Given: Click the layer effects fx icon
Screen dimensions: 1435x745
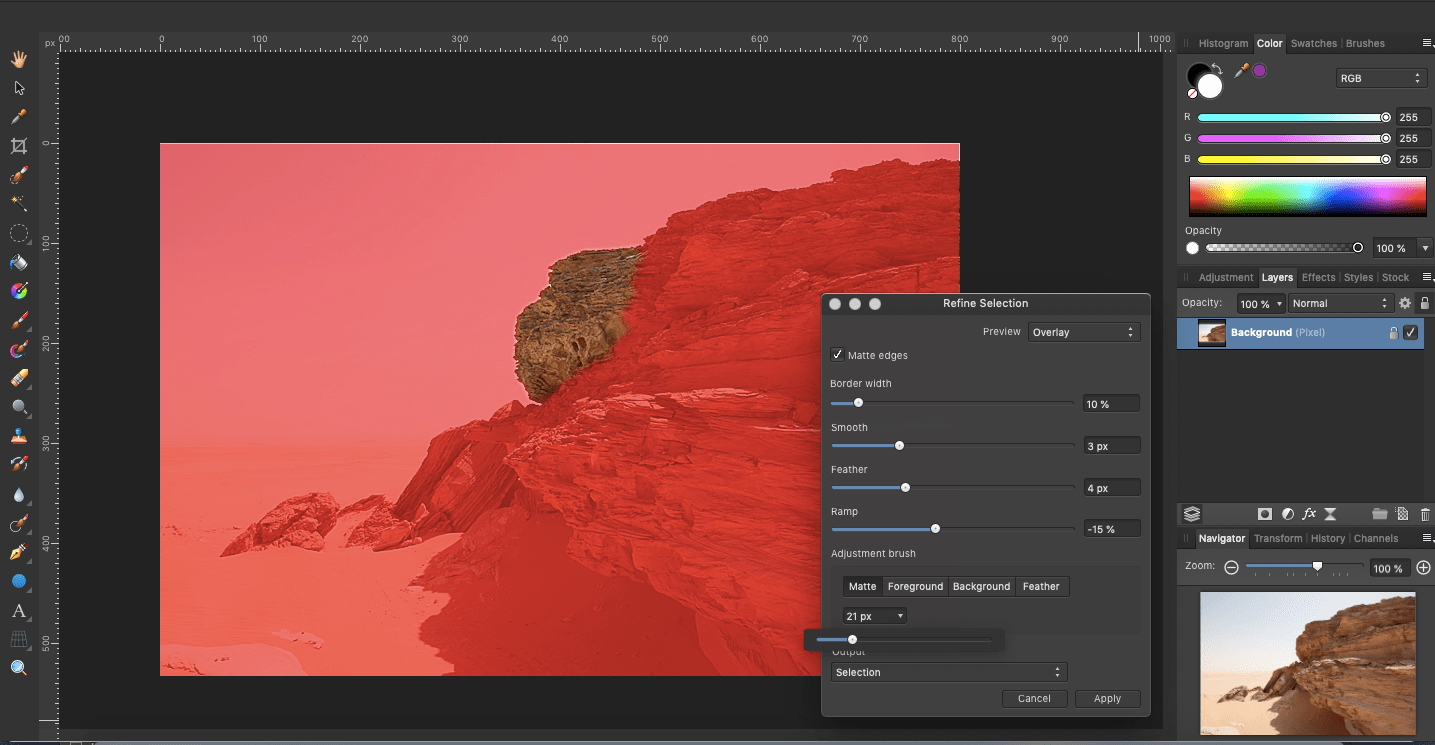Looking at the screenshot, I should coord(1308,514).
